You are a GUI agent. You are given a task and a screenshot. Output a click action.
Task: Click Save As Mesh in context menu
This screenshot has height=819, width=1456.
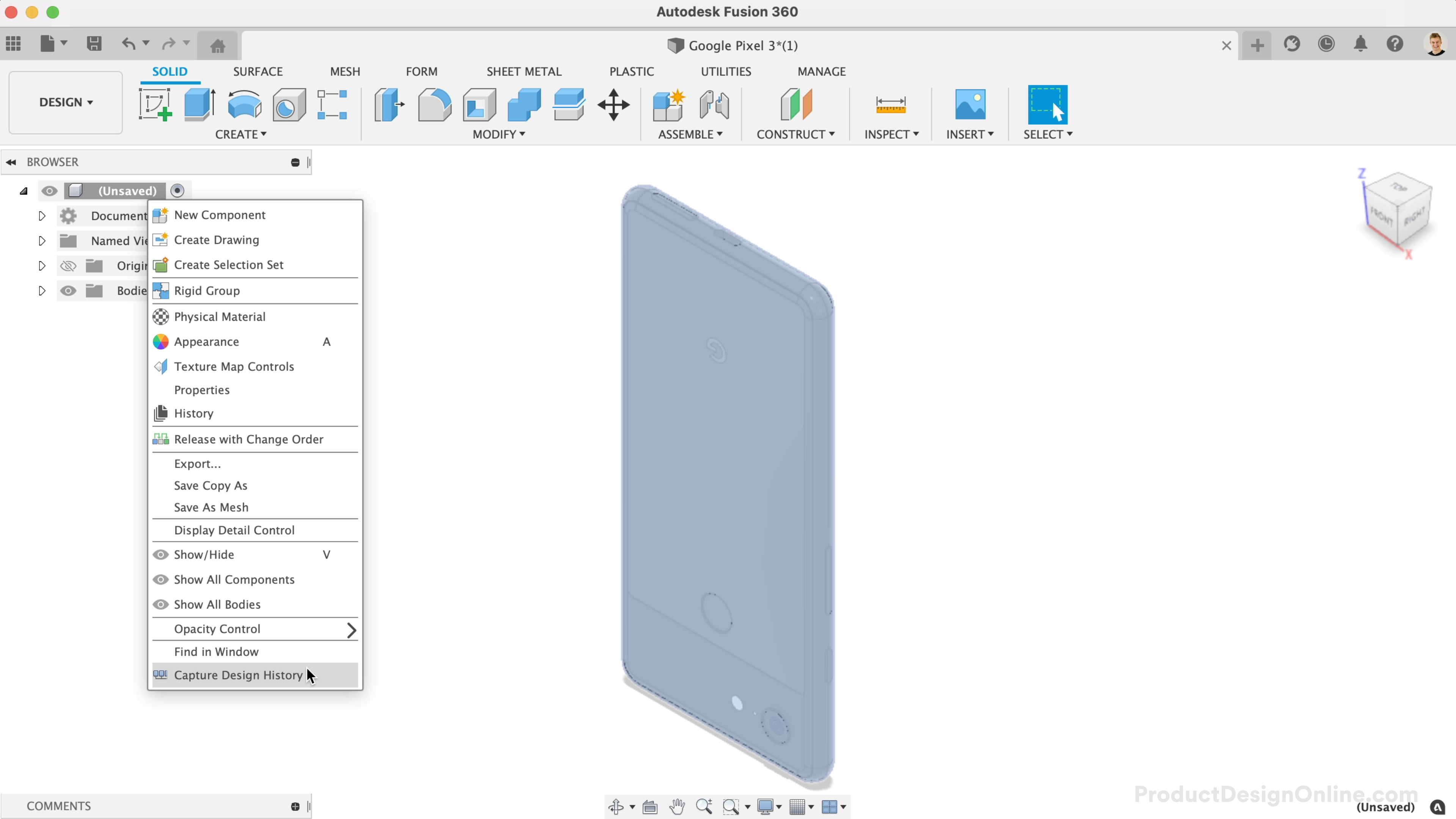(211, 507)
